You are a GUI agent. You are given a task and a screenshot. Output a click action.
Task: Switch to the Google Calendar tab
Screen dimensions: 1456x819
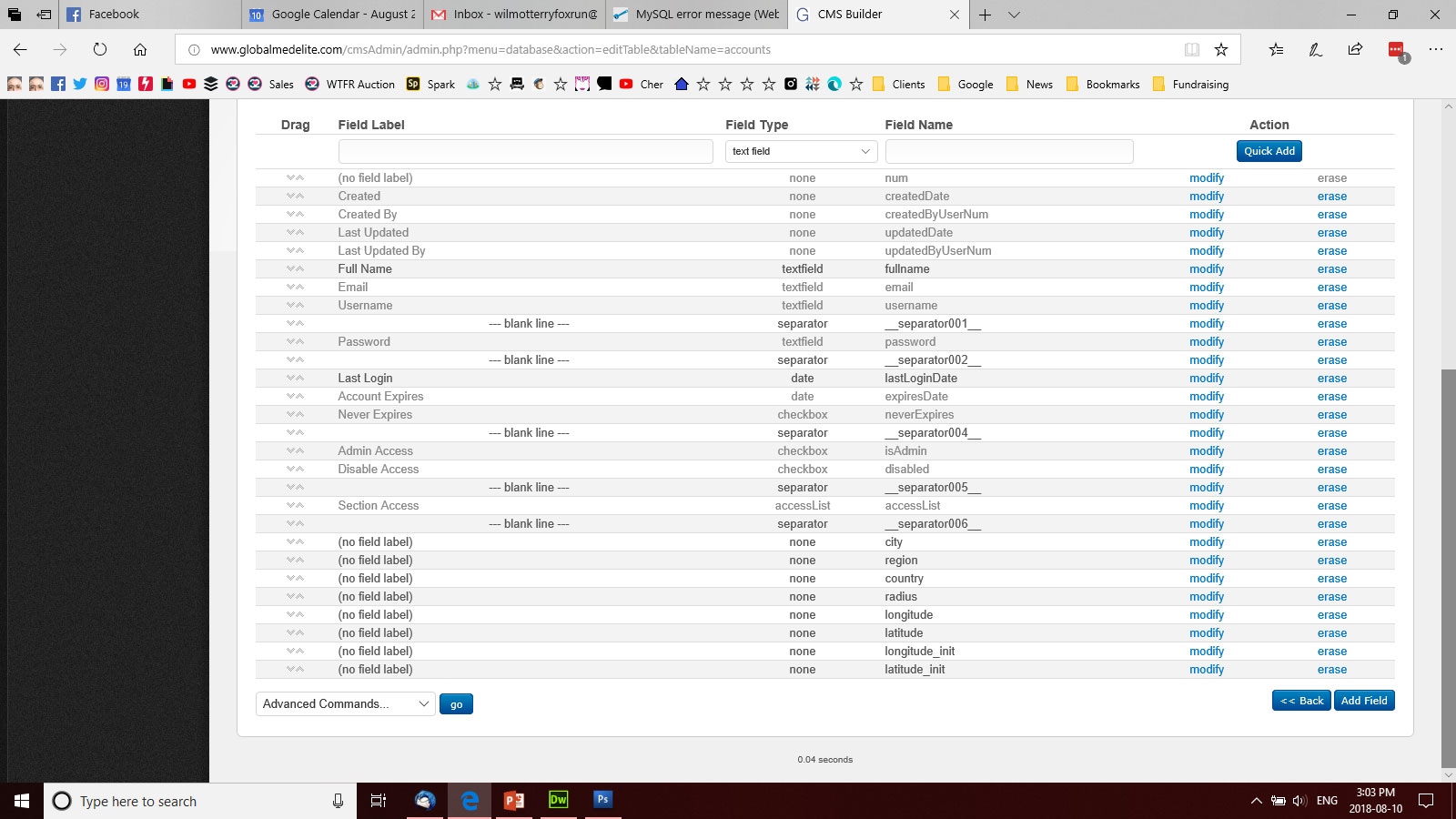pyautogui.click(x=332, y=15)
